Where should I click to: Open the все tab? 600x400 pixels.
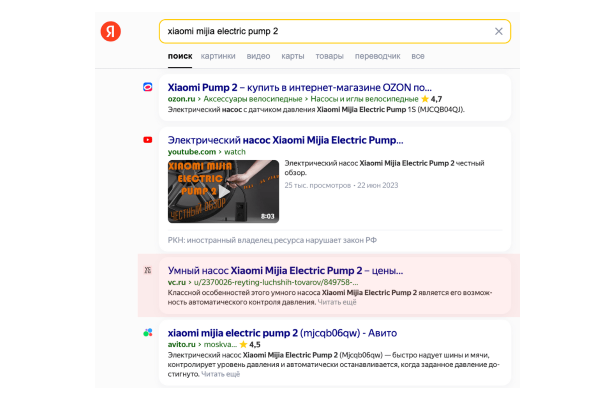pyautogui.click(x=418, y=56)
